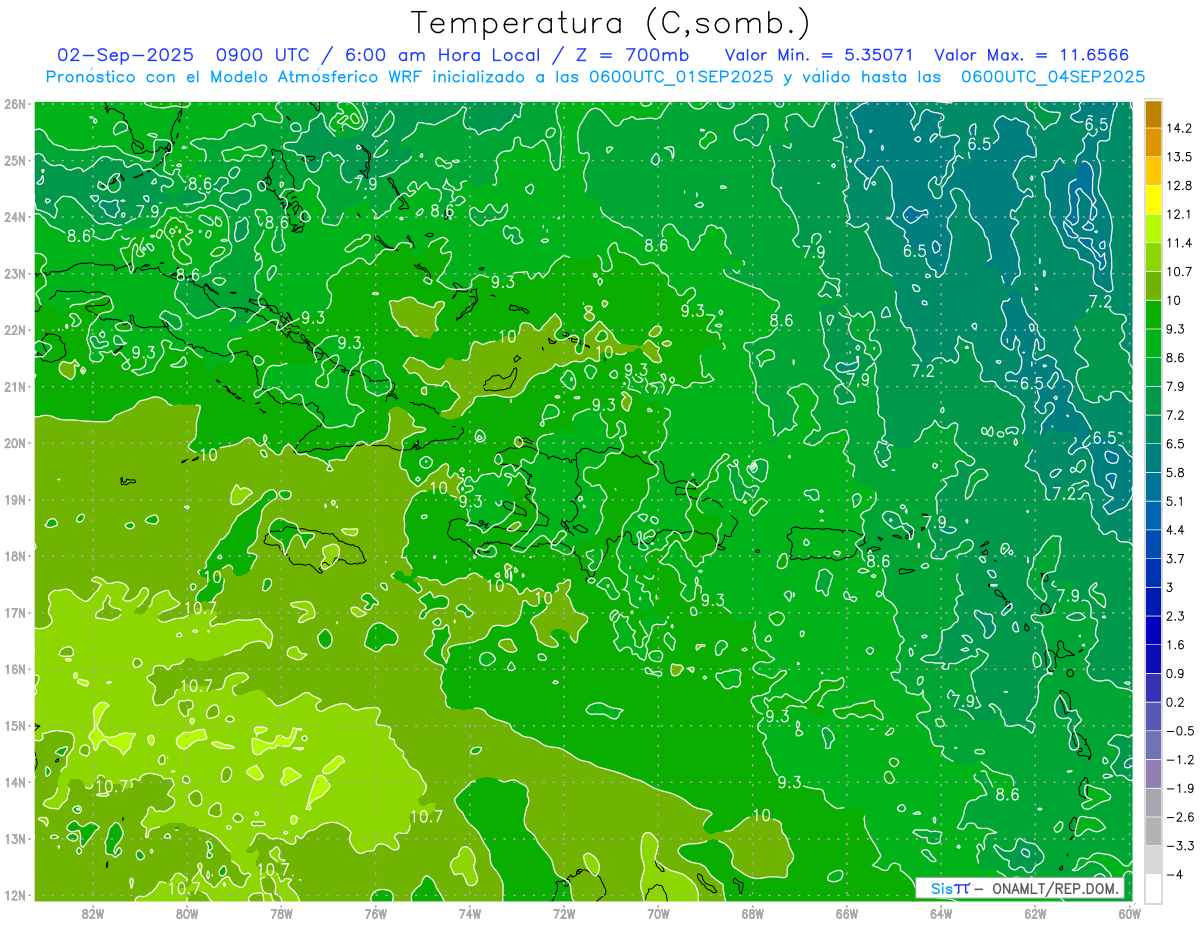Screen dimensions: 1200x927
Task: Click the "SisTT – ONAMLT/REP.DOM." credit label
Action: pos(1019,888)
